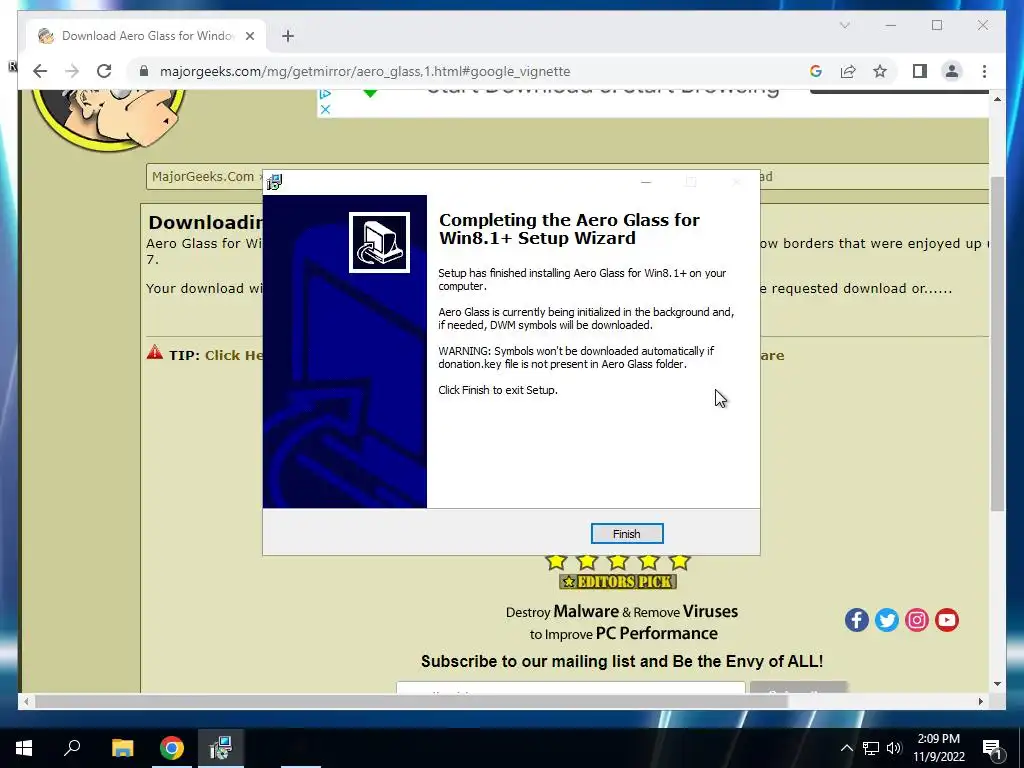Open the MajorGeeks Instagram page
1024x768 pixels.
[916, 620]
